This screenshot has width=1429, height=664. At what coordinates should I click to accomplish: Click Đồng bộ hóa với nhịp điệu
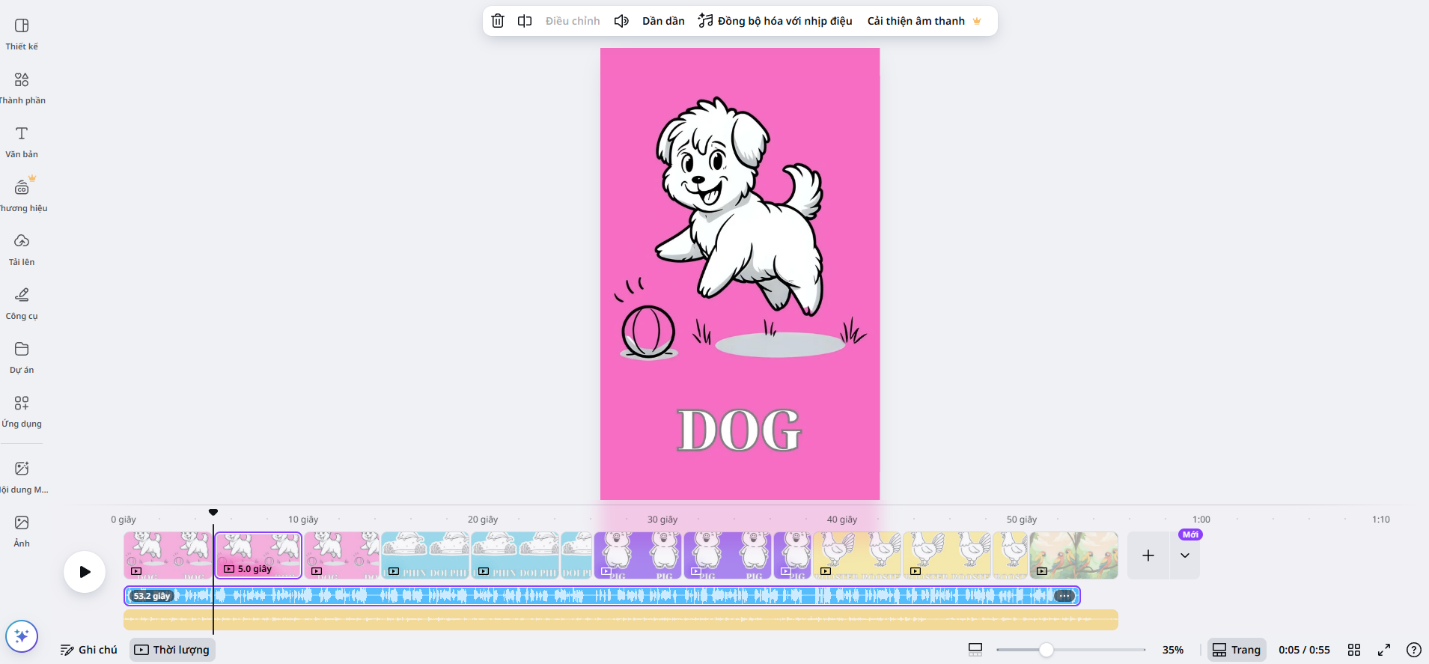pos(775,21)
